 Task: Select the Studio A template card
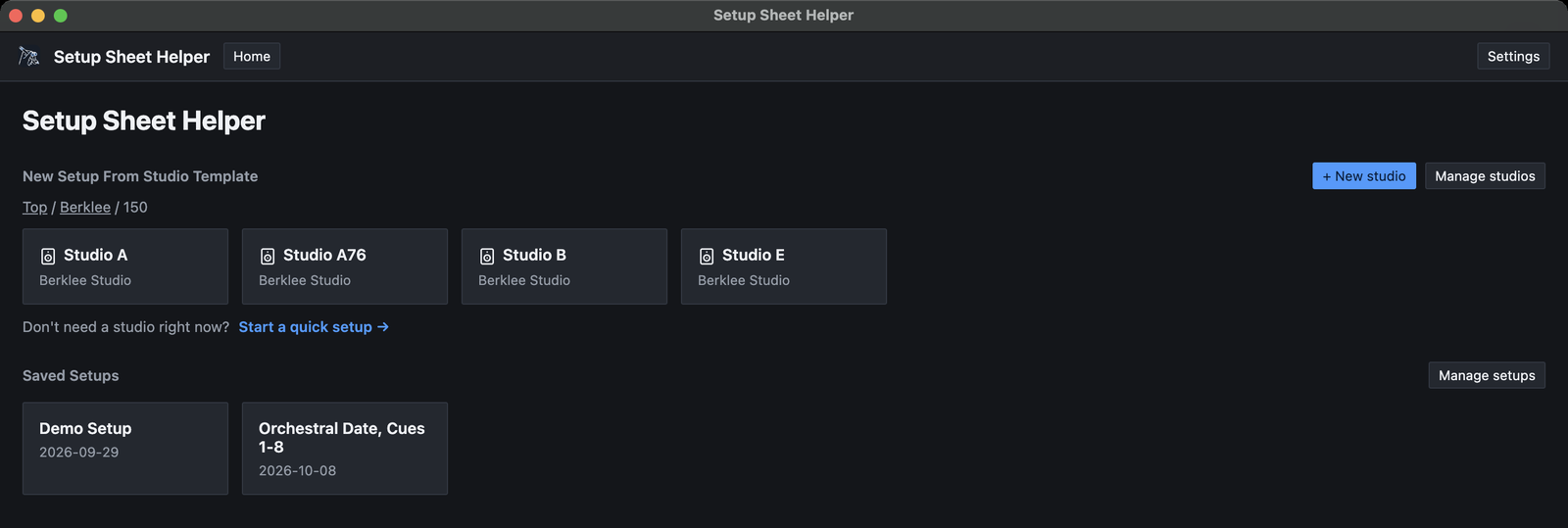[125, 266]
